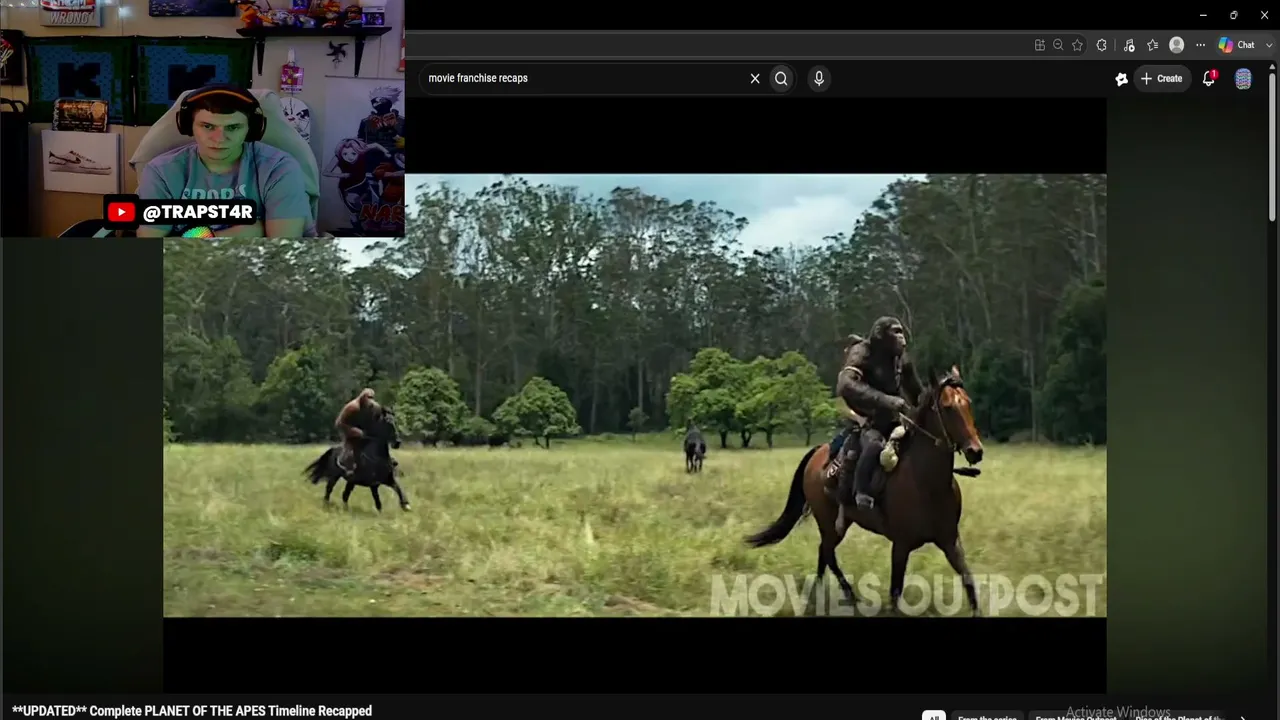Click the YouTube search magnifier button
This screenshot has width=1280, height=720.
[781, 78]
